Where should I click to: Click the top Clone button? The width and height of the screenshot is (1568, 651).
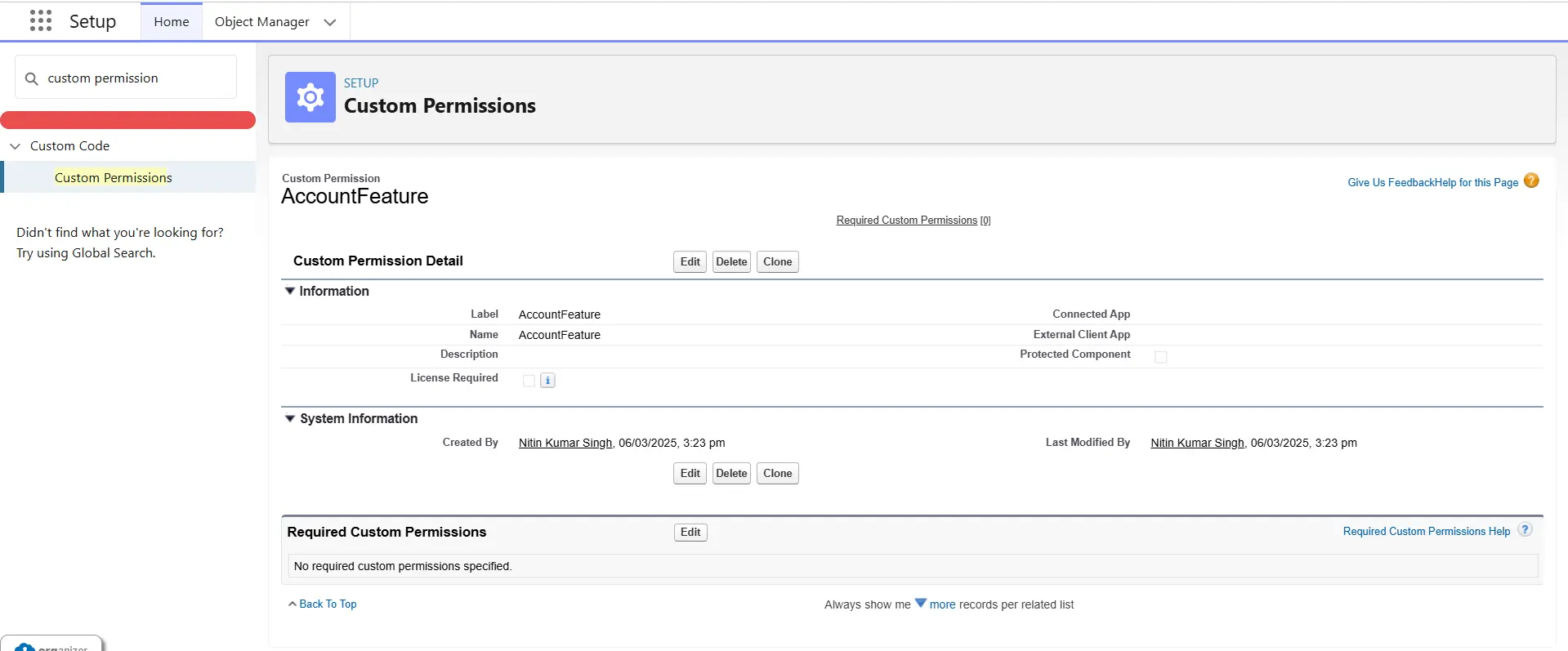tap(777, 261)
